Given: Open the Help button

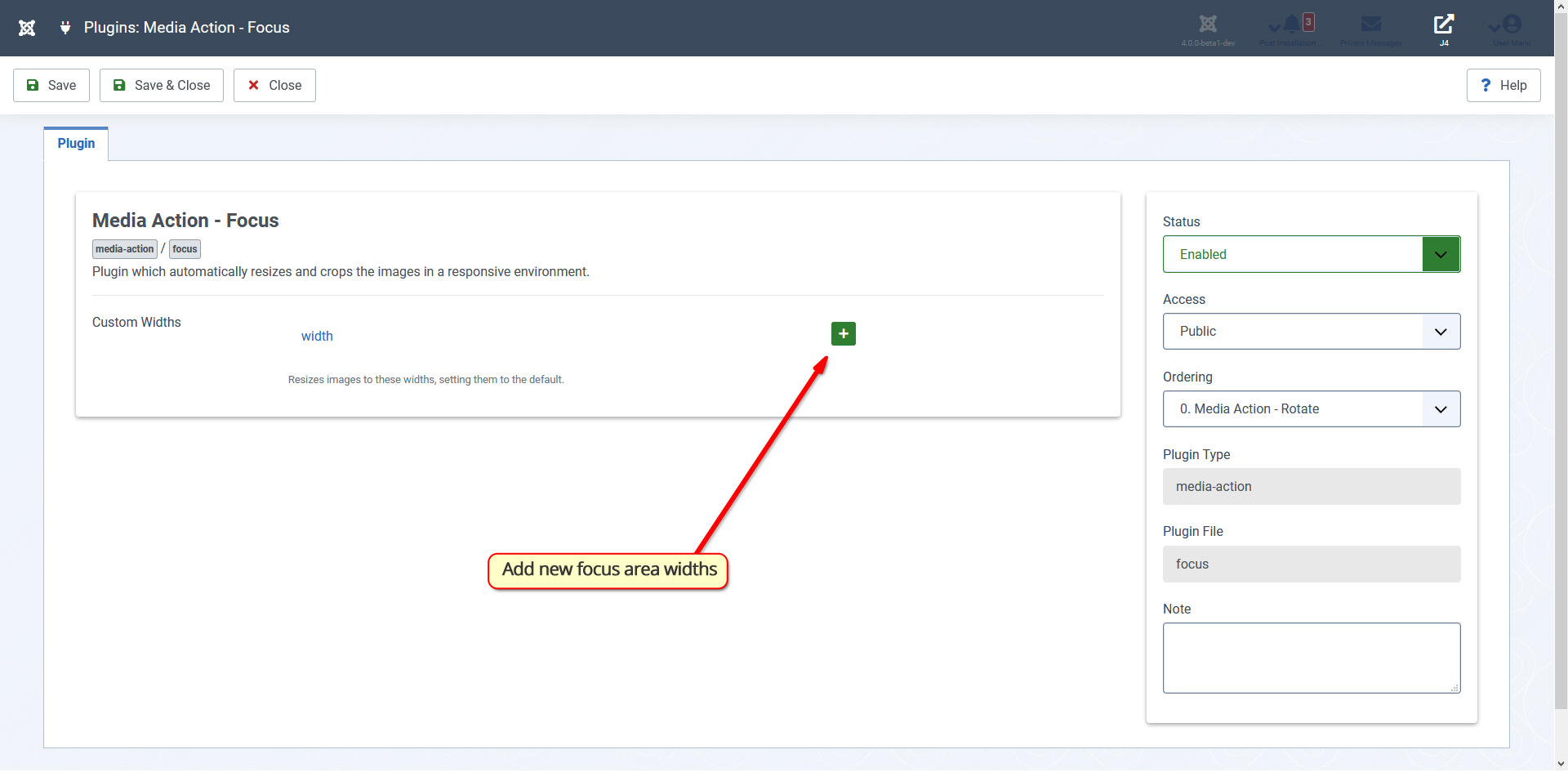Looking at the screenshot, I should (1503, 86).
